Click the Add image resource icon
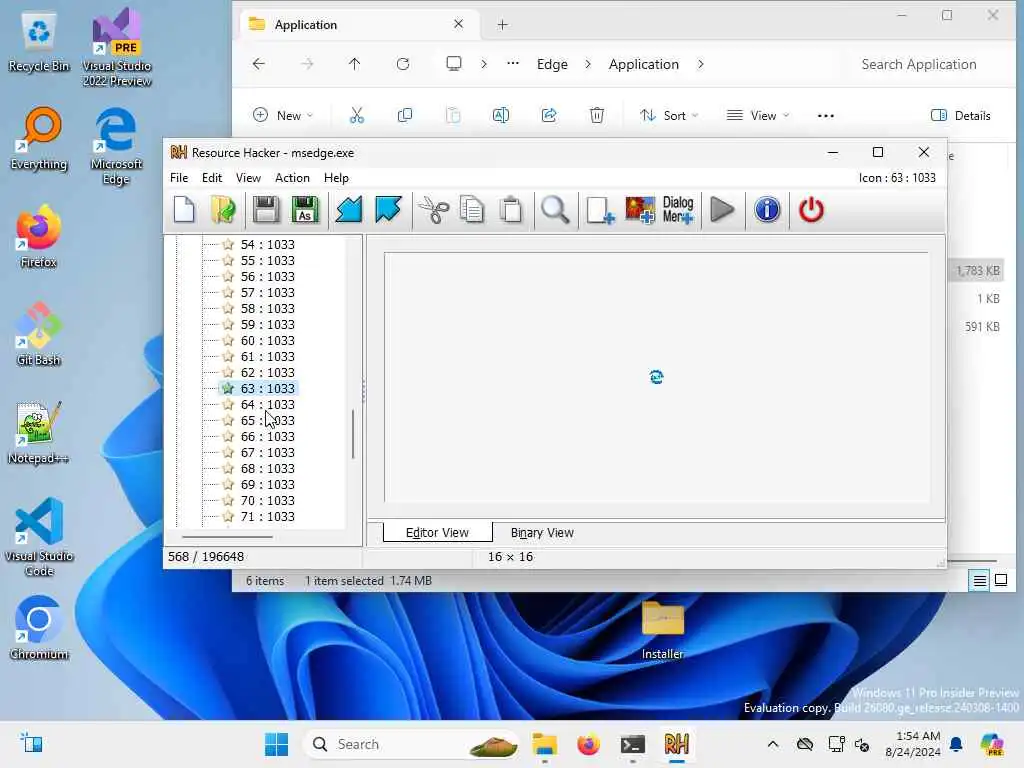 tap(639, 210)
